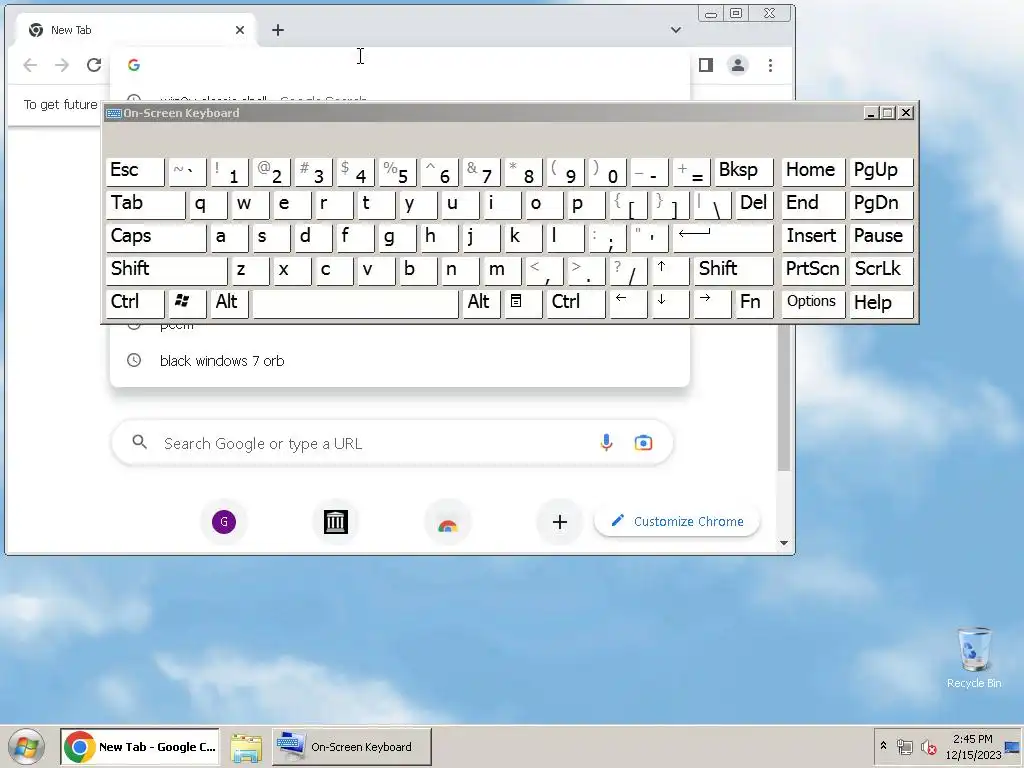Toggle the ScrLk key
This screenshot has width=1024, height=768.
880,270
